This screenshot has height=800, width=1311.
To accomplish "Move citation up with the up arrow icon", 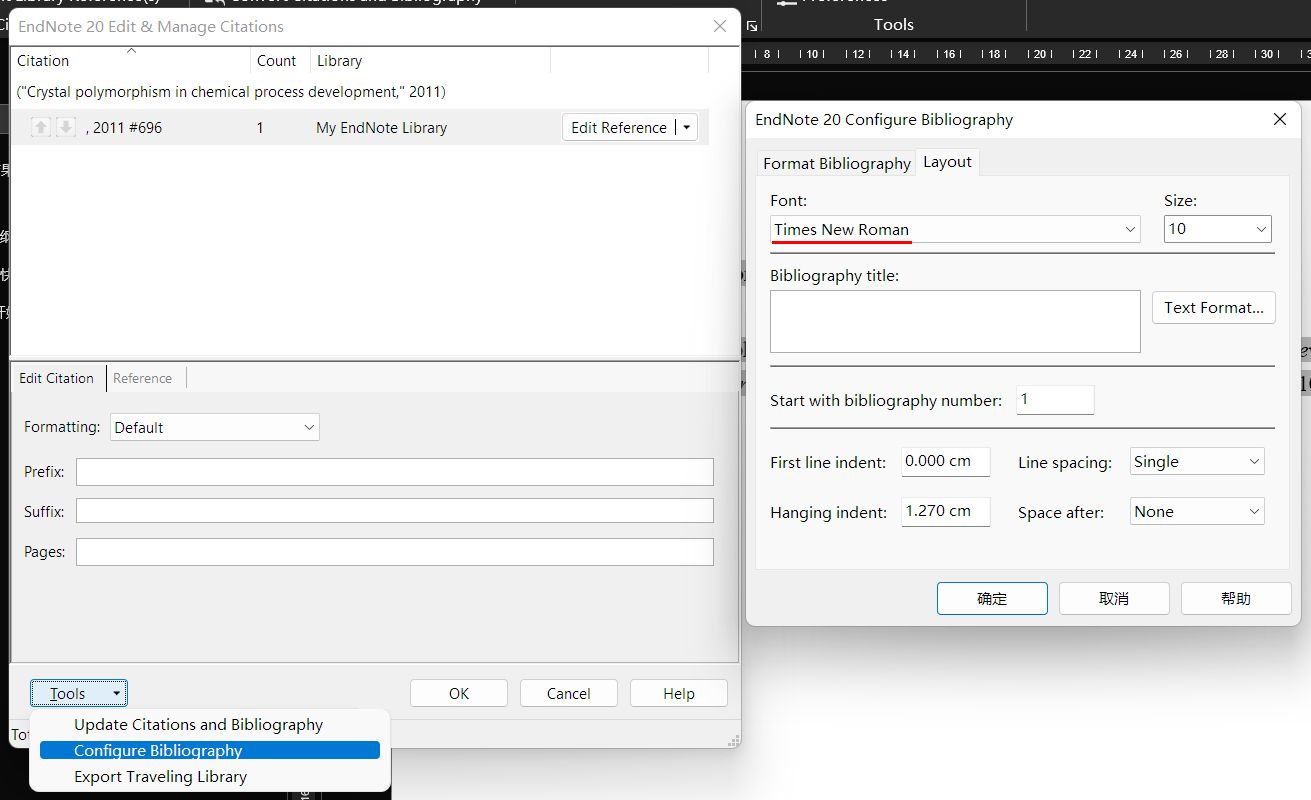I will [41, 127].
